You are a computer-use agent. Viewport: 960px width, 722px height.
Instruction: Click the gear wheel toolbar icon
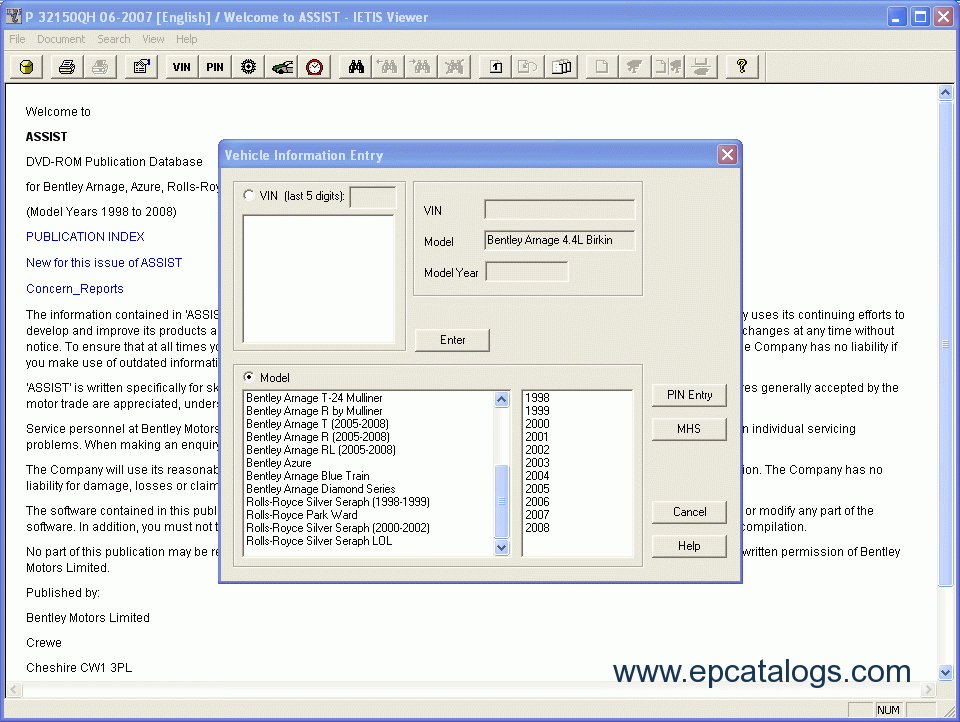point(248,67)
